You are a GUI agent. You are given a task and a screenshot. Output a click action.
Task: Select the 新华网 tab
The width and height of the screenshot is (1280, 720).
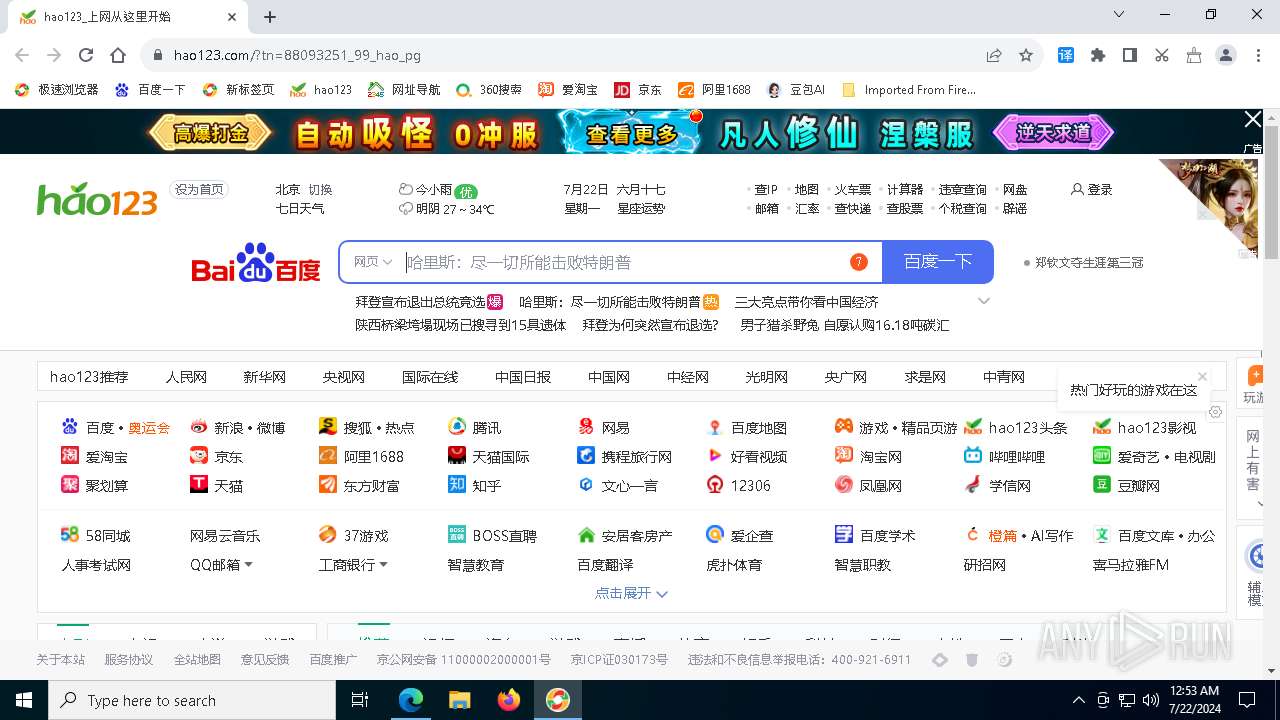(265, 377)
